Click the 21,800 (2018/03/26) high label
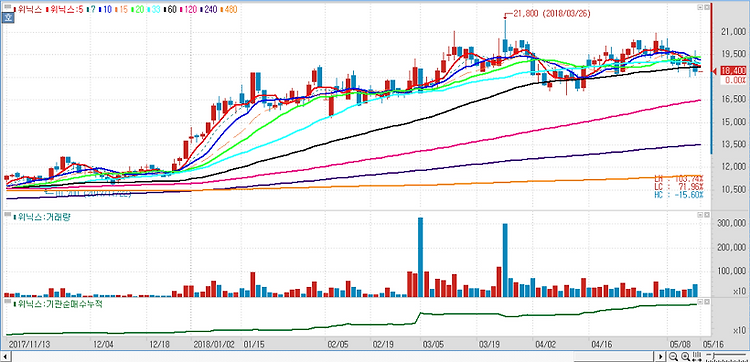Image resolution: width=750 pixels, height=362 pixels. 551,14
